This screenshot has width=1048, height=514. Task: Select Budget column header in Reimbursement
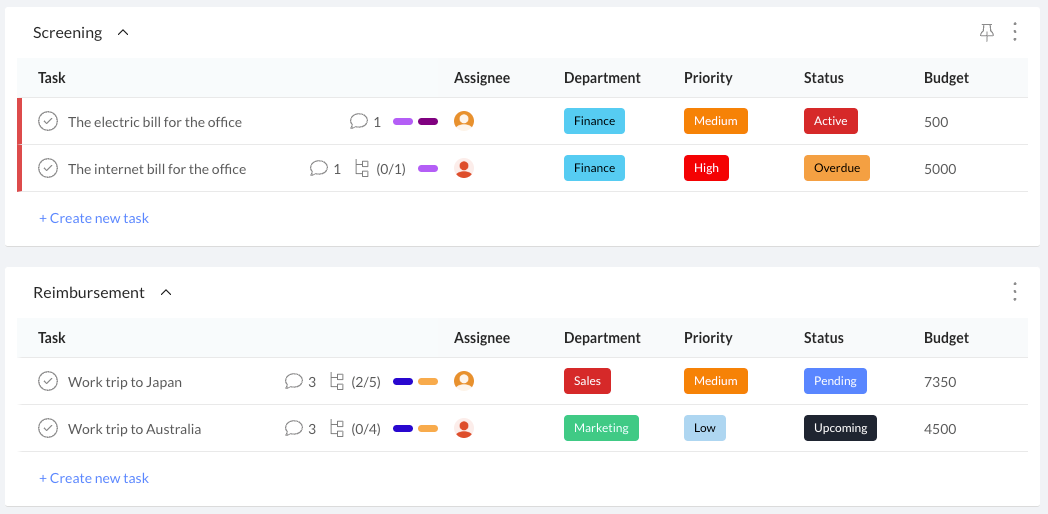(946, 338)
